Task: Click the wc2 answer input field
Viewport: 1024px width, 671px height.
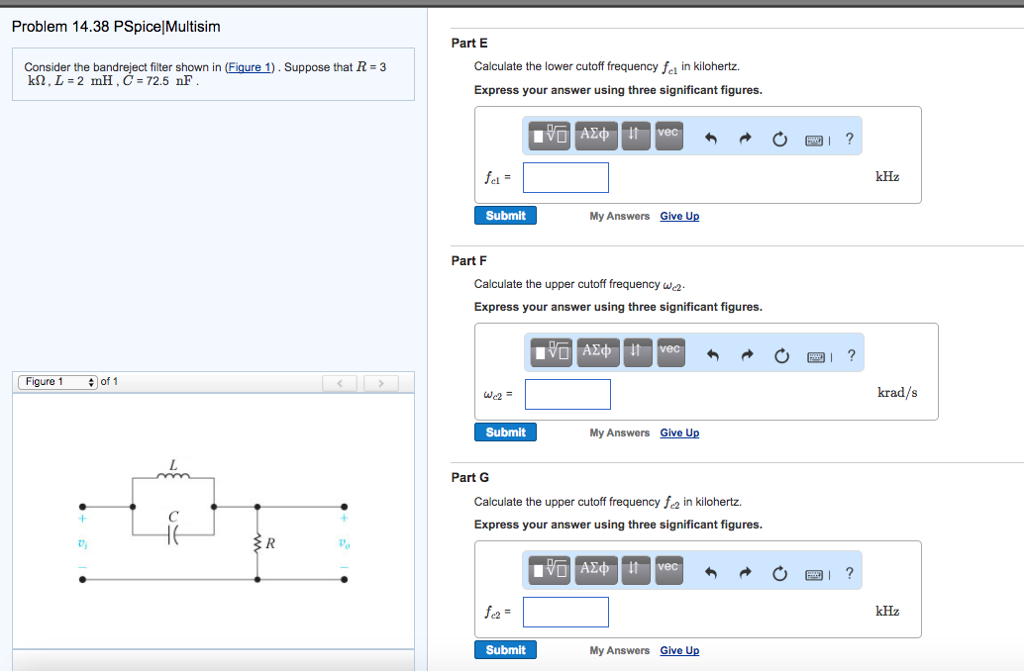Action: click(567, 394)
